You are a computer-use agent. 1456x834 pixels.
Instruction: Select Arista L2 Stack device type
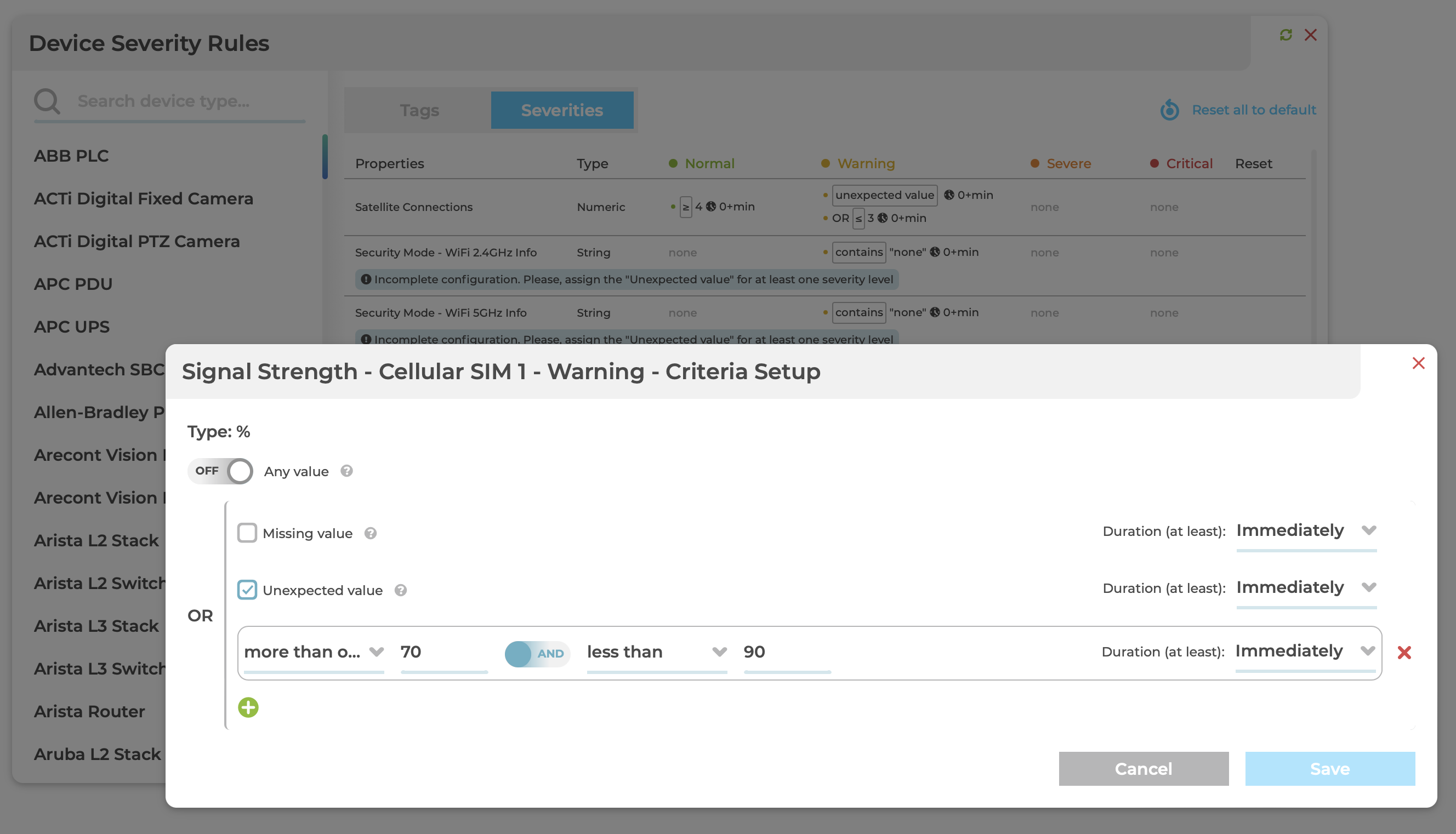(x=96, y=541)
